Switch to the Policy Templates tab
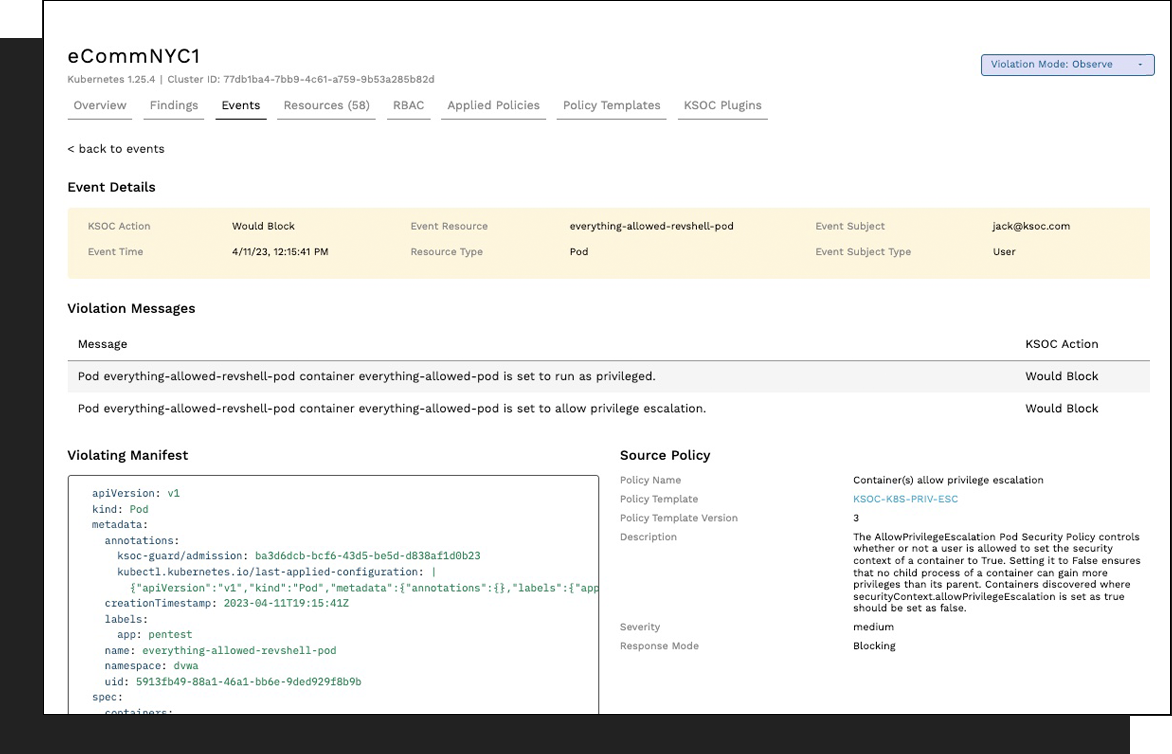Screen dimensions: 1172x754 (x=611, y=105)
